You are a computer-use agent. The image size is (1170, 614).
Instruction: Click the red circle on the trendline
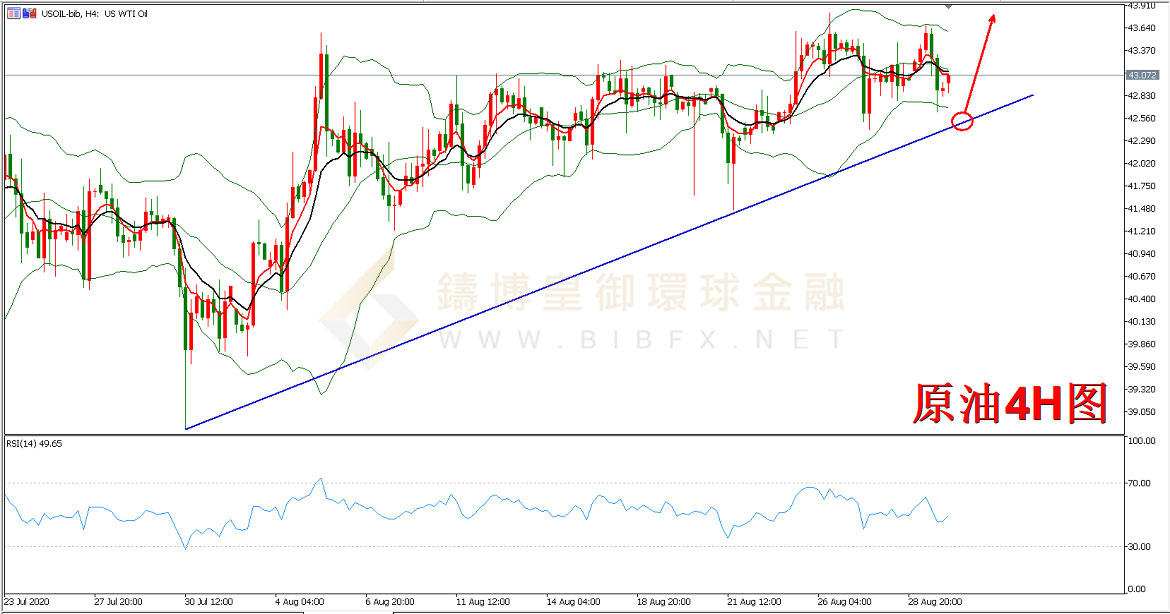[962, 122]
